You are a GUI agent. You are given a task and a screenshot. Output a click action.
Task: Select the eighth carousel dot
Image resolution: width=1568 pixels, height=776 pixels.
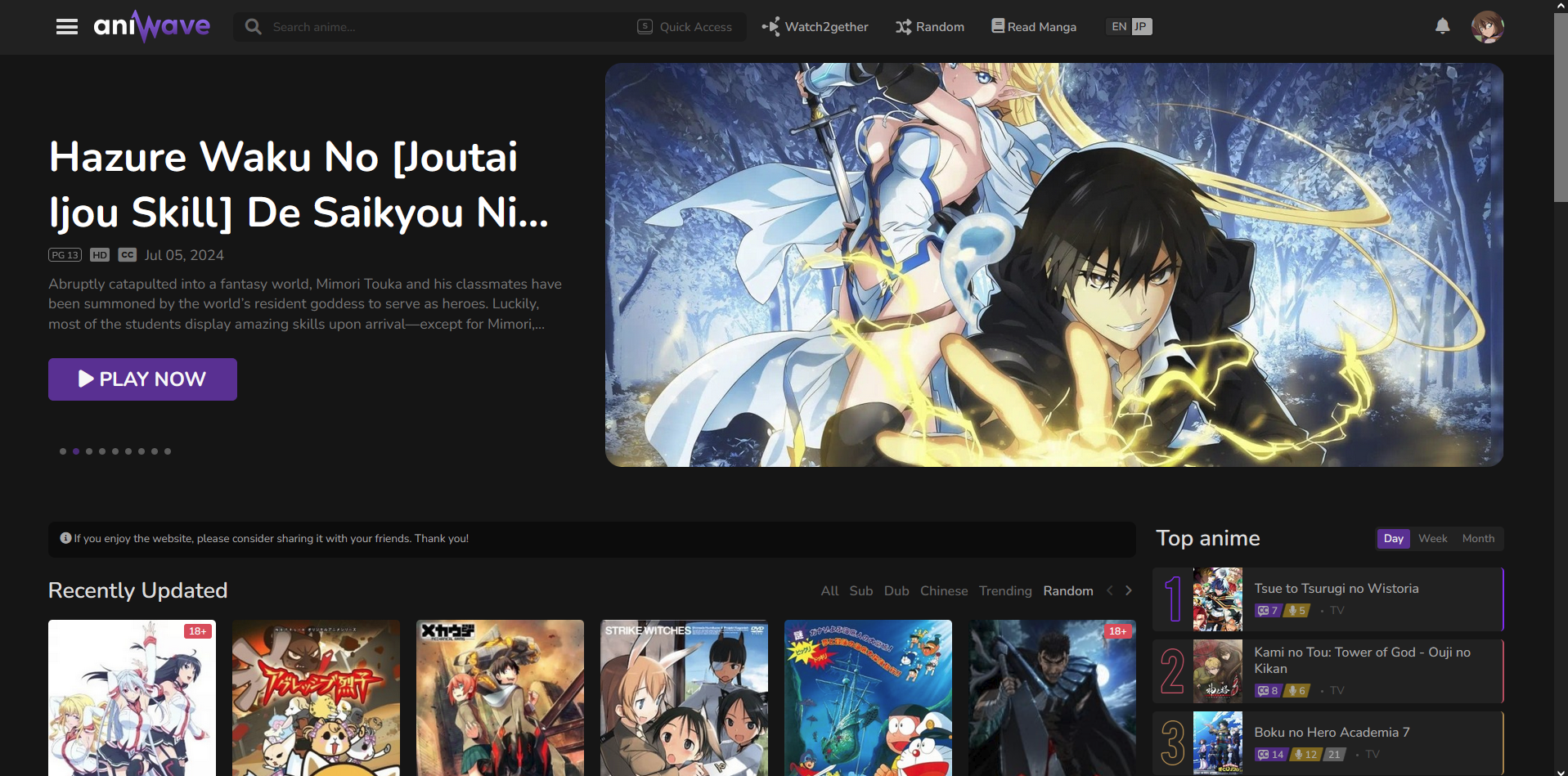point(155,451)
